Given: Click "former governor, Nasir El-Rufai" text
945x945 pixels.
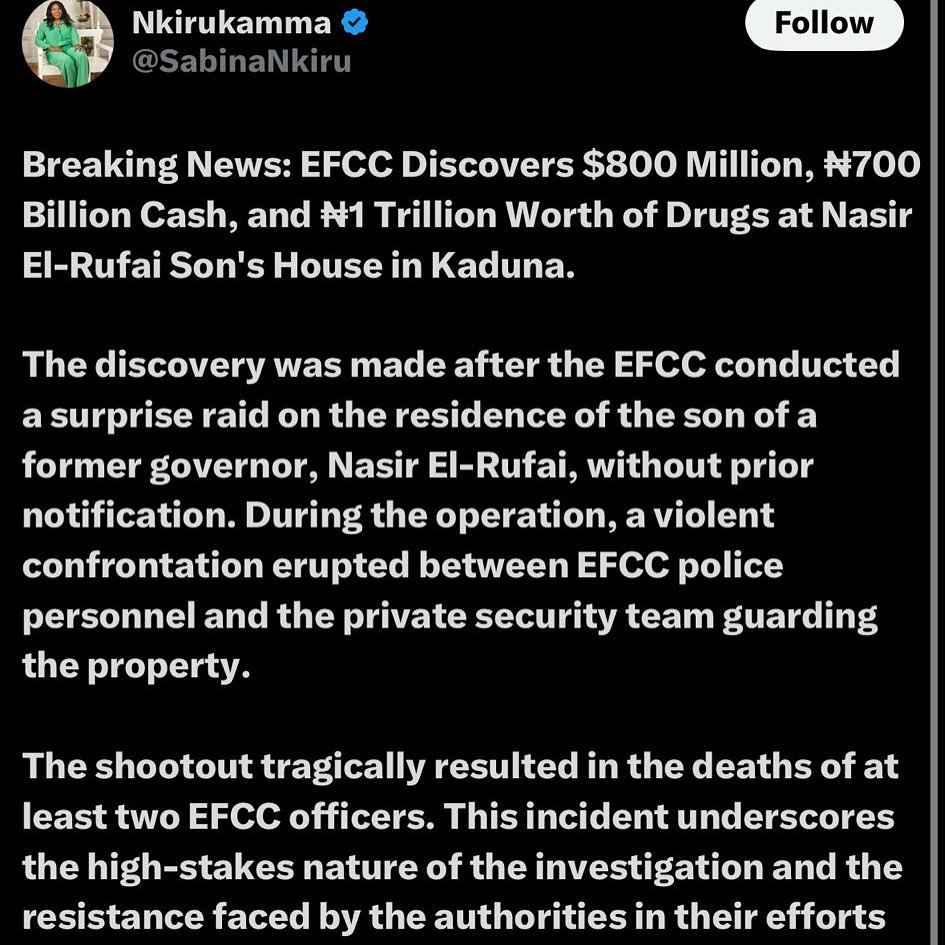Looking at the screenshot, I should click(x=300, y=466).
